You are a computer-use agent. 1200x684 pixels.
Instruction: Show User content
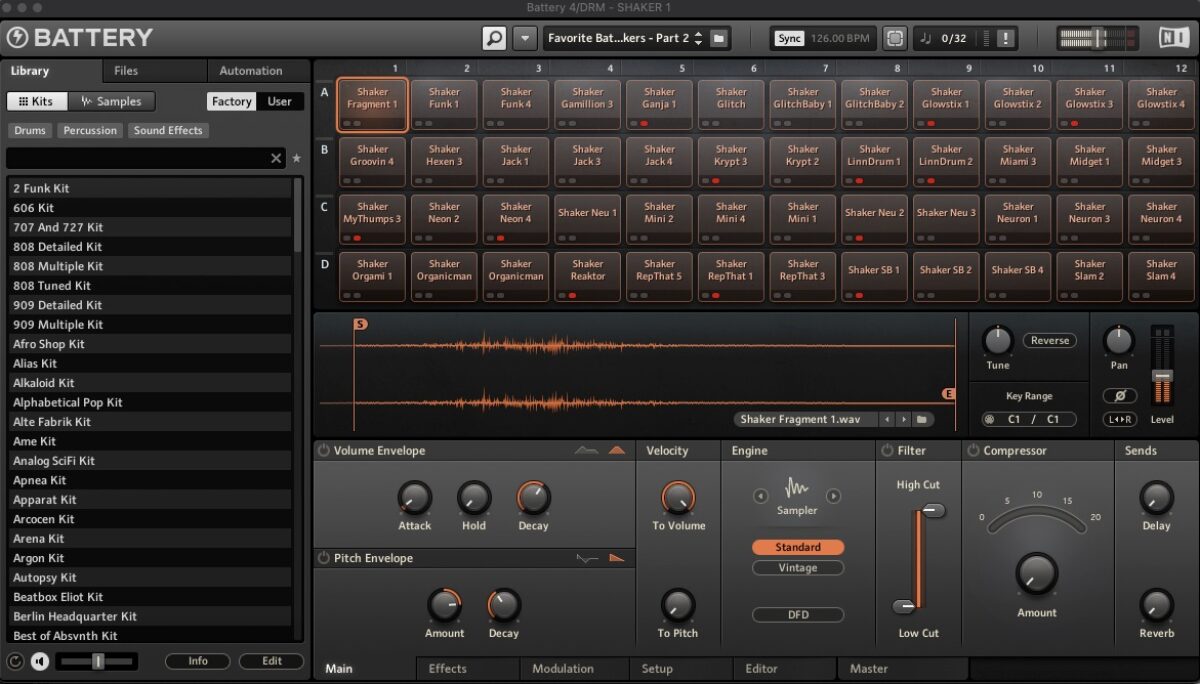(280, 101)
